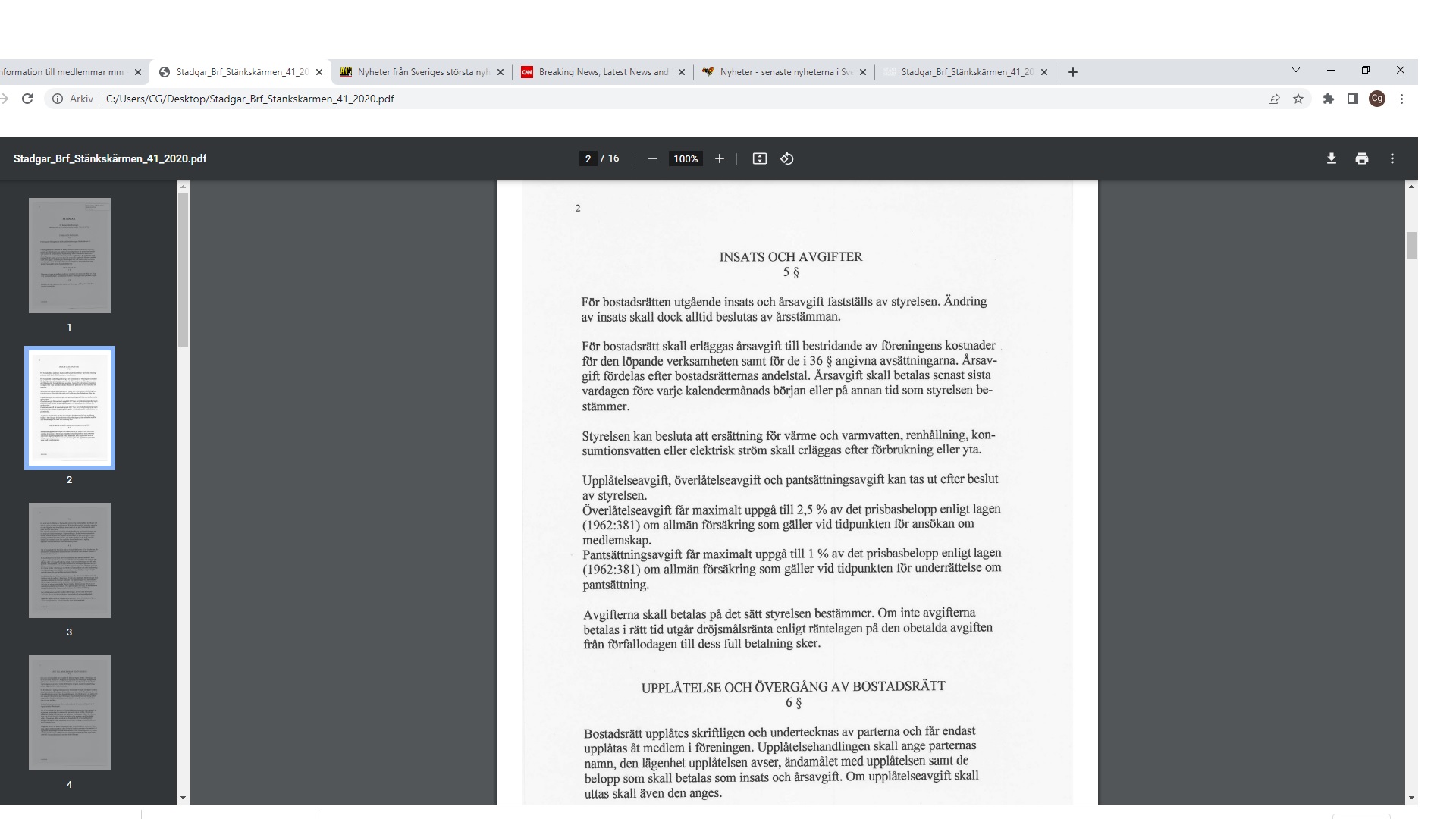Click the PDF page number field
Viewport: 1456px width, 819px height.
click(x=588, y=158)
